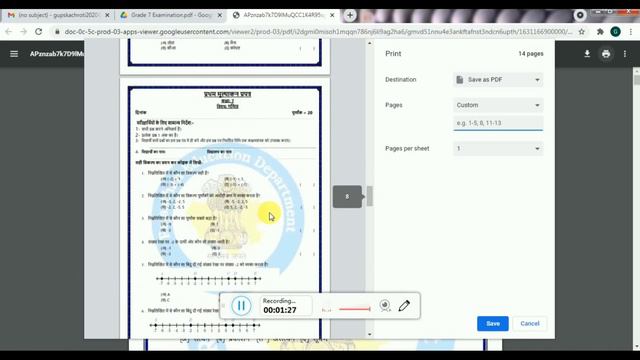Open the browser extensions puzzle icon

pos(600,31)
